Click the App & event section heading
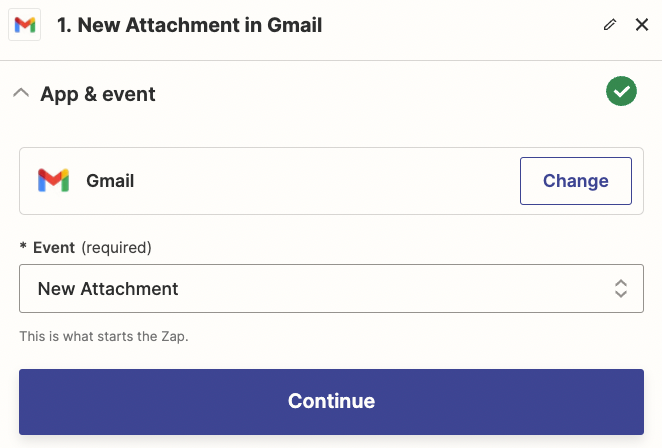This screenshot has height=448, width=662. (98, 94)
